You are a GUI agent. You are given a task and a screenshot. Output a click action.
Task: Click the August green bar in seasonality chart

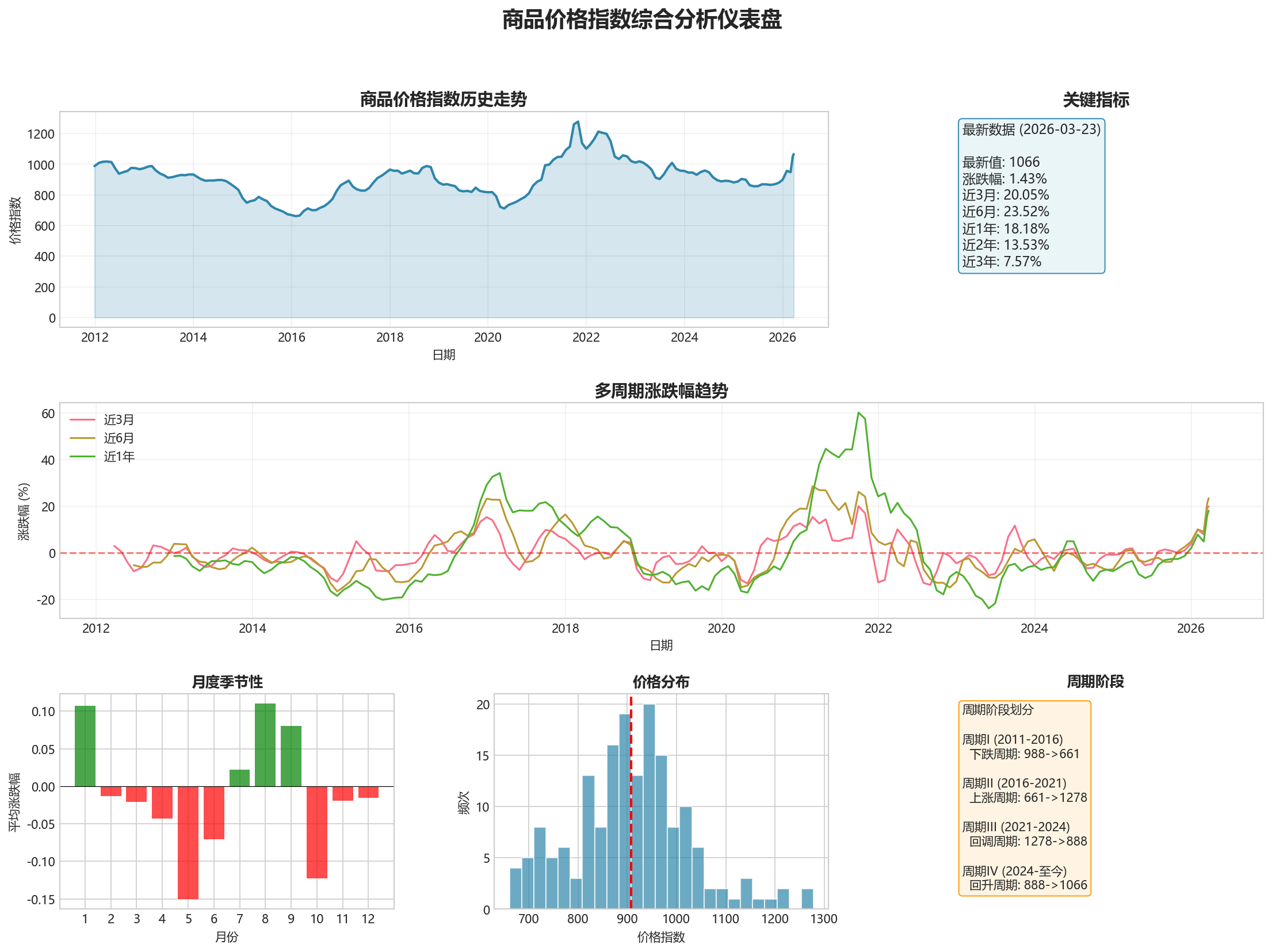tap(265, 744)
